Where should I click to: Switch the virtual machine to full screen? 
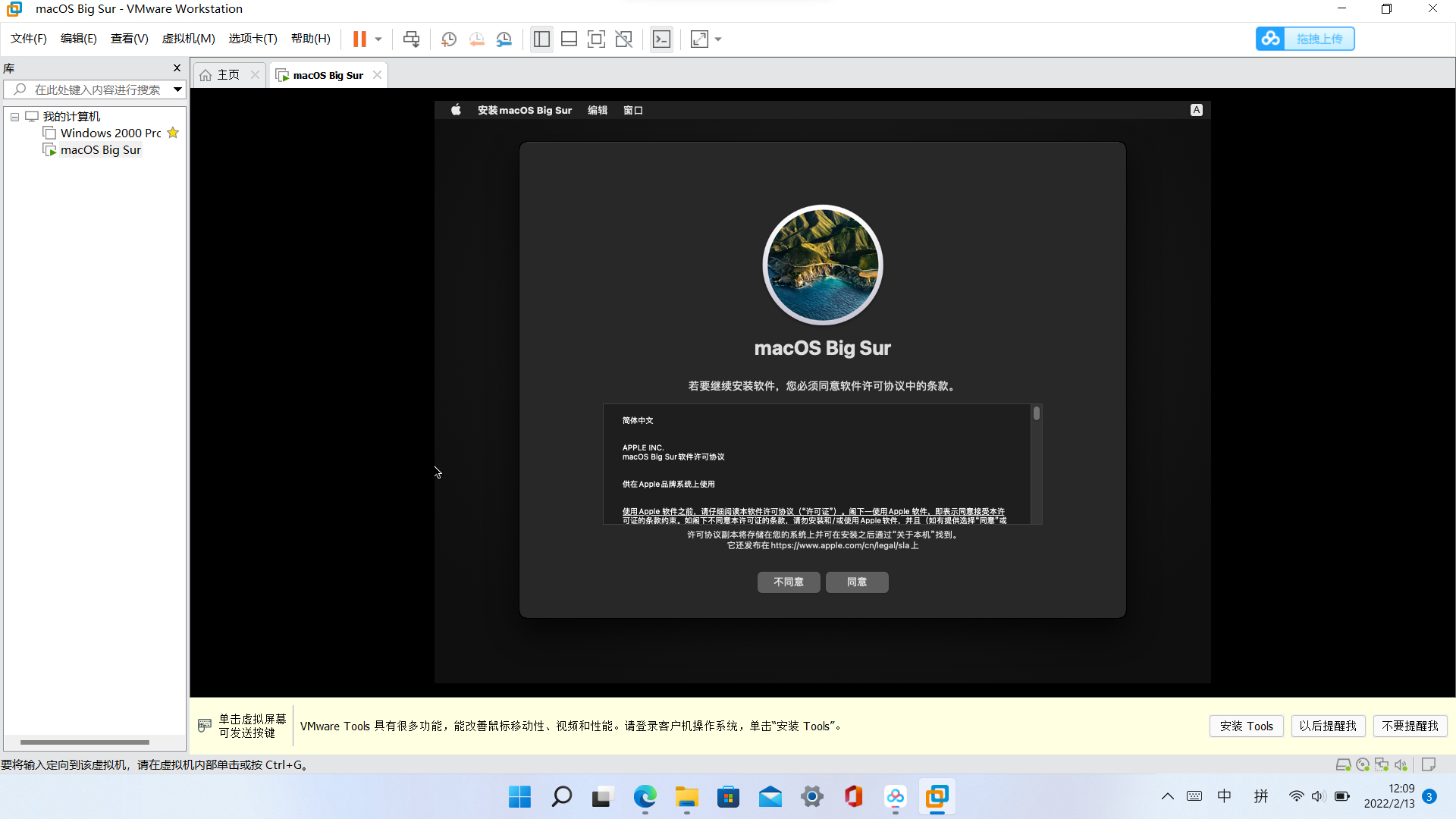(x=597, y=39)
